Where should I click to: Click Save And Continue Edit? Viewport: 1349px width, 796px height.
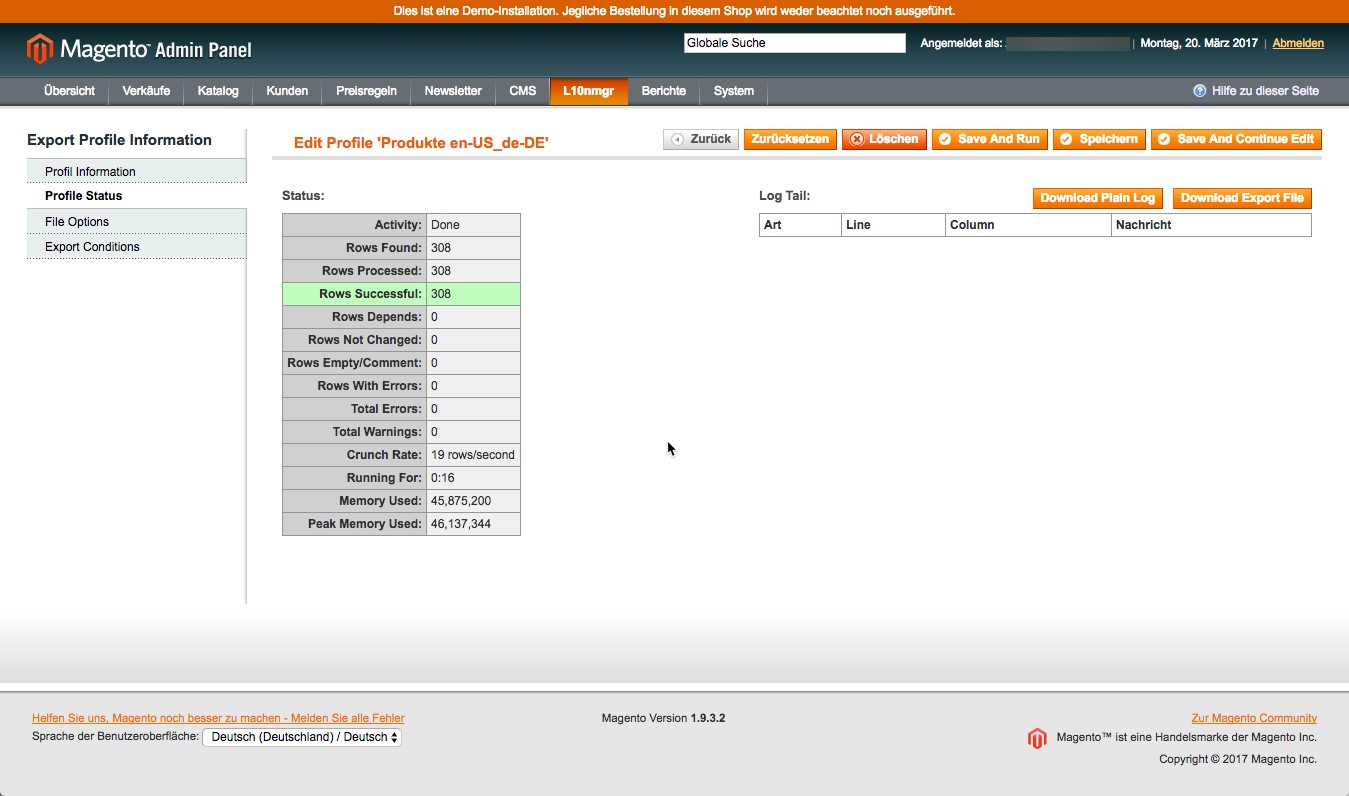1236,139
